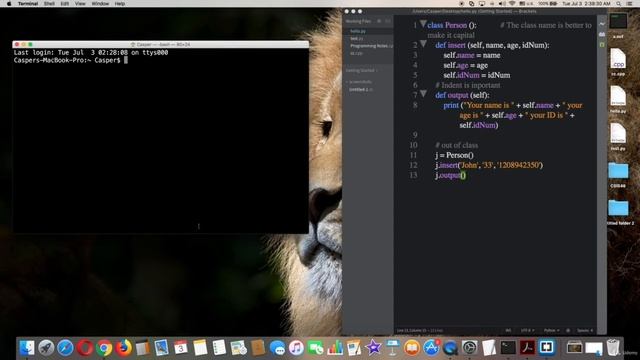
Task: Open Firefox in dock
Action: pos(123,348)
